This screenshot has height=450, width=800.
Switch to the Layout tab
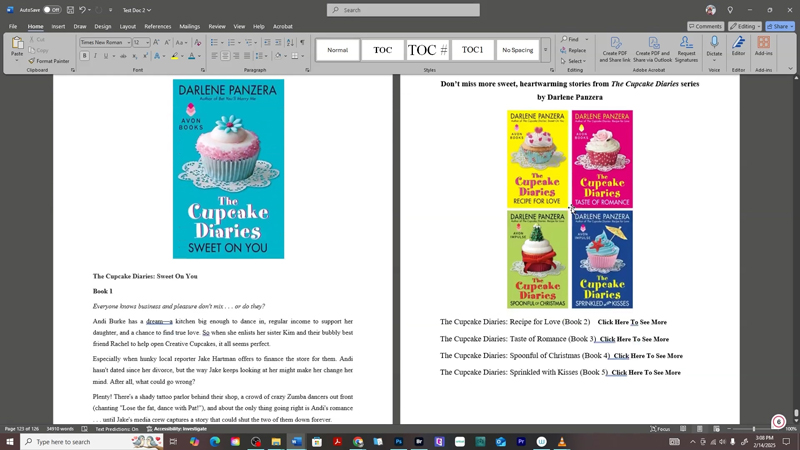(x=128, y=27)
